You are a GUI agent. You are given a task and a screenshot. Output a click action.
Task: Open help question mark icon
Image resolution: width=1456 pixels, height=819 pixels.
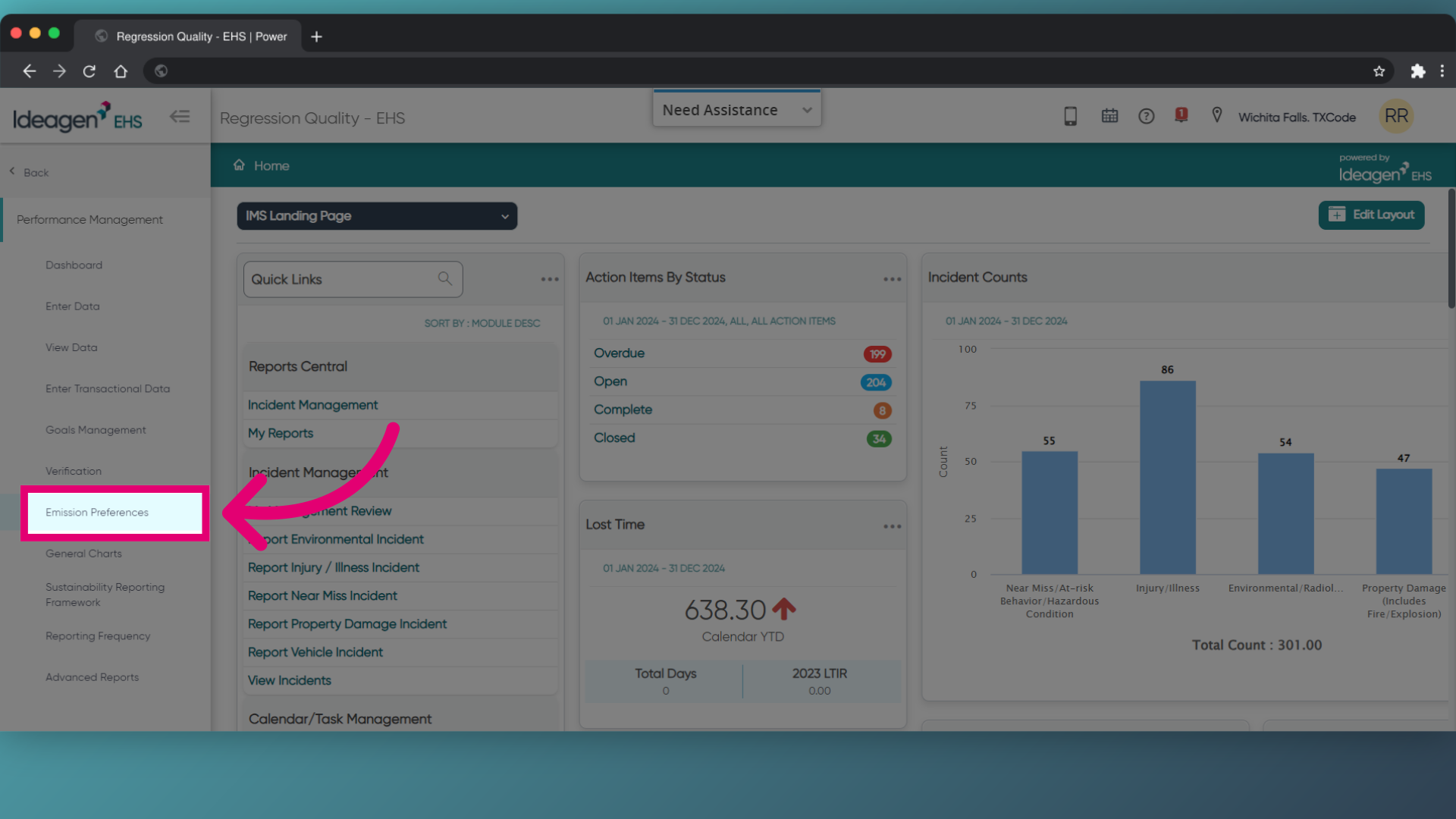tap(1146, 116)
